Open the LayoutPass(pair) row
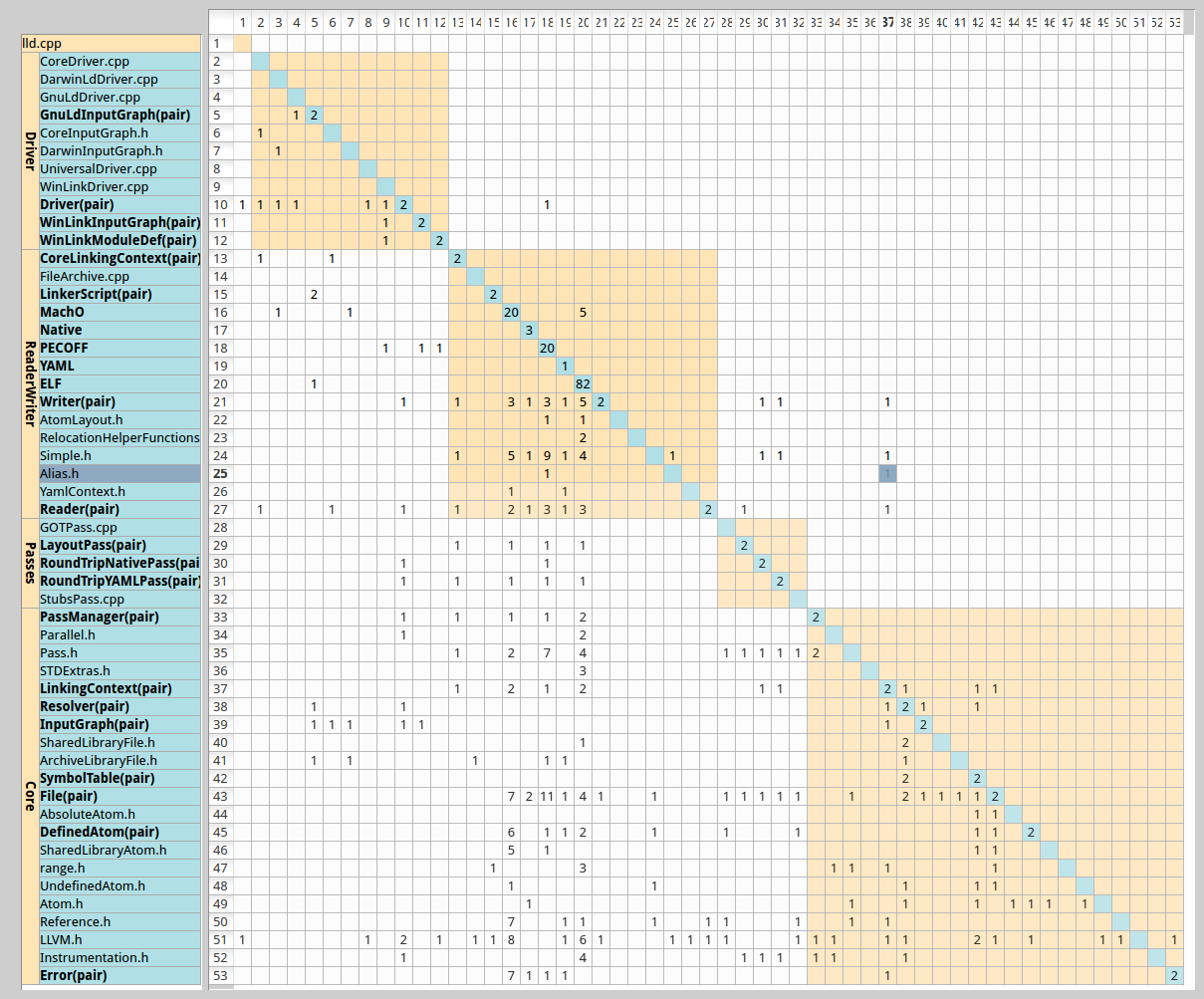The width and height of the screenshot is (1204, 999). [x=120, y=546]
